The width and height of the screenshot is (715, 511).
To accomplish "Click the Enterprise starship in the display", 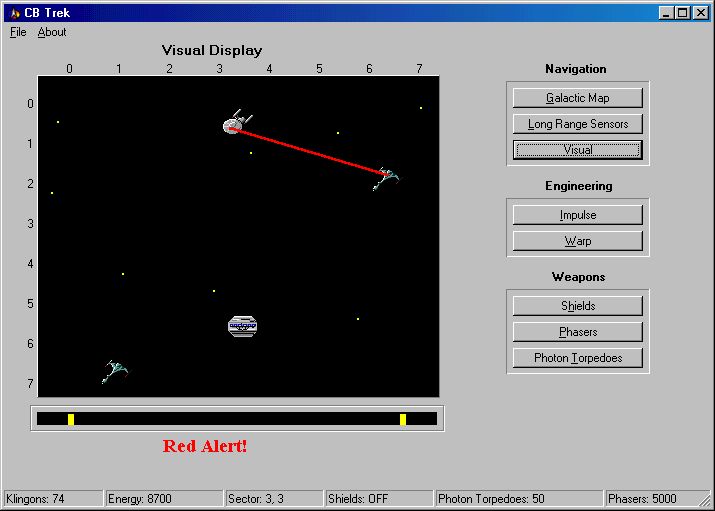I will pos(236,124).
